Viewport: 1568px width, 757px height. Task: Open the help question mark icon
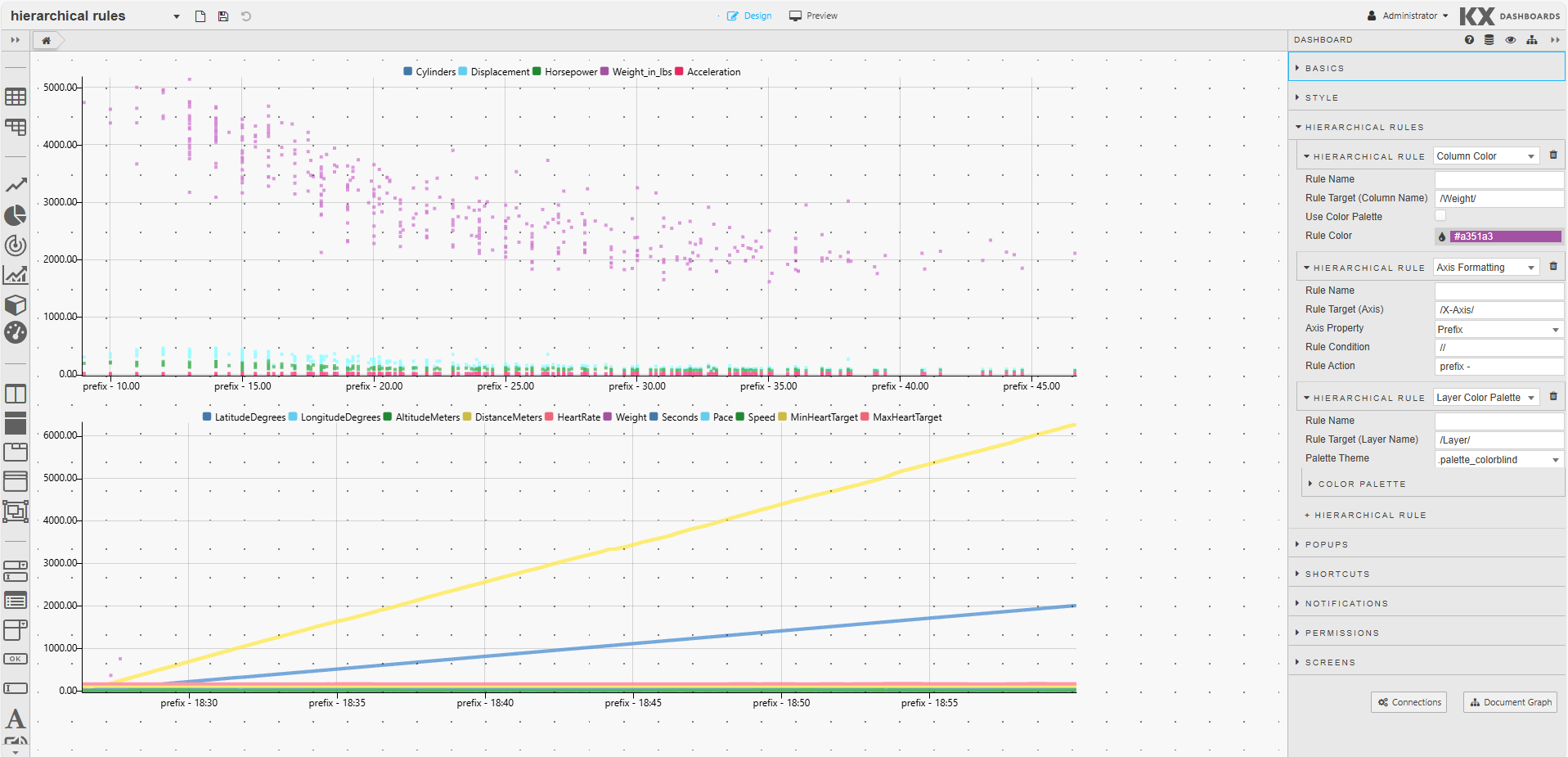click(x=1469, y=40)
